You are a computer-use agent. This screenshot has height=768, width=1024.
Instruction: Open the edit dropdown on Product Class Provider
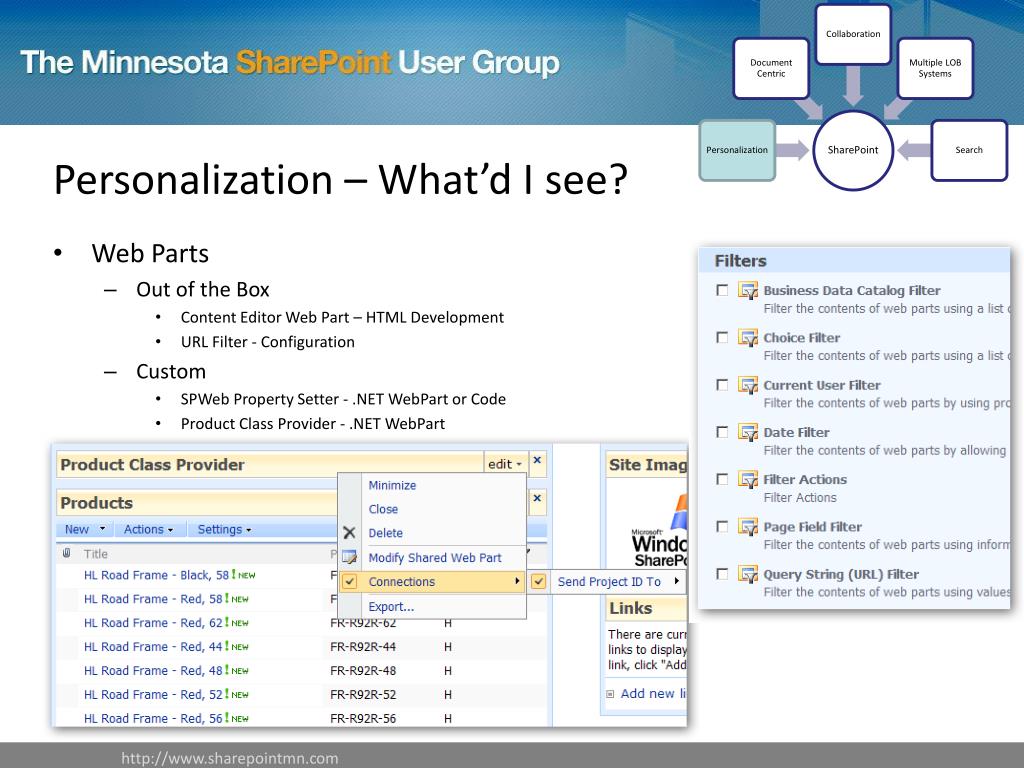tap(505, 464)
